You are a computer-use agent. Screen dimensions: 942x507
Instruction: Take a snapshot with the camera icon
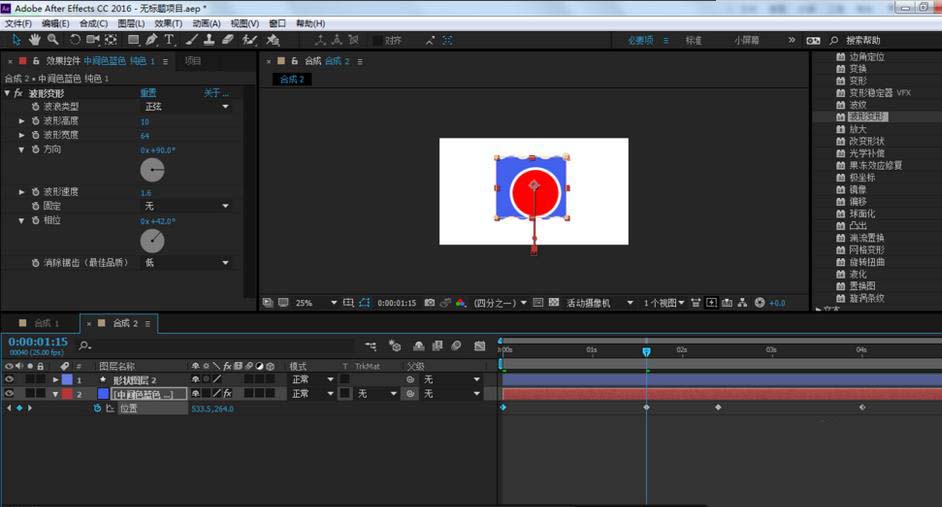click(429, 303)
